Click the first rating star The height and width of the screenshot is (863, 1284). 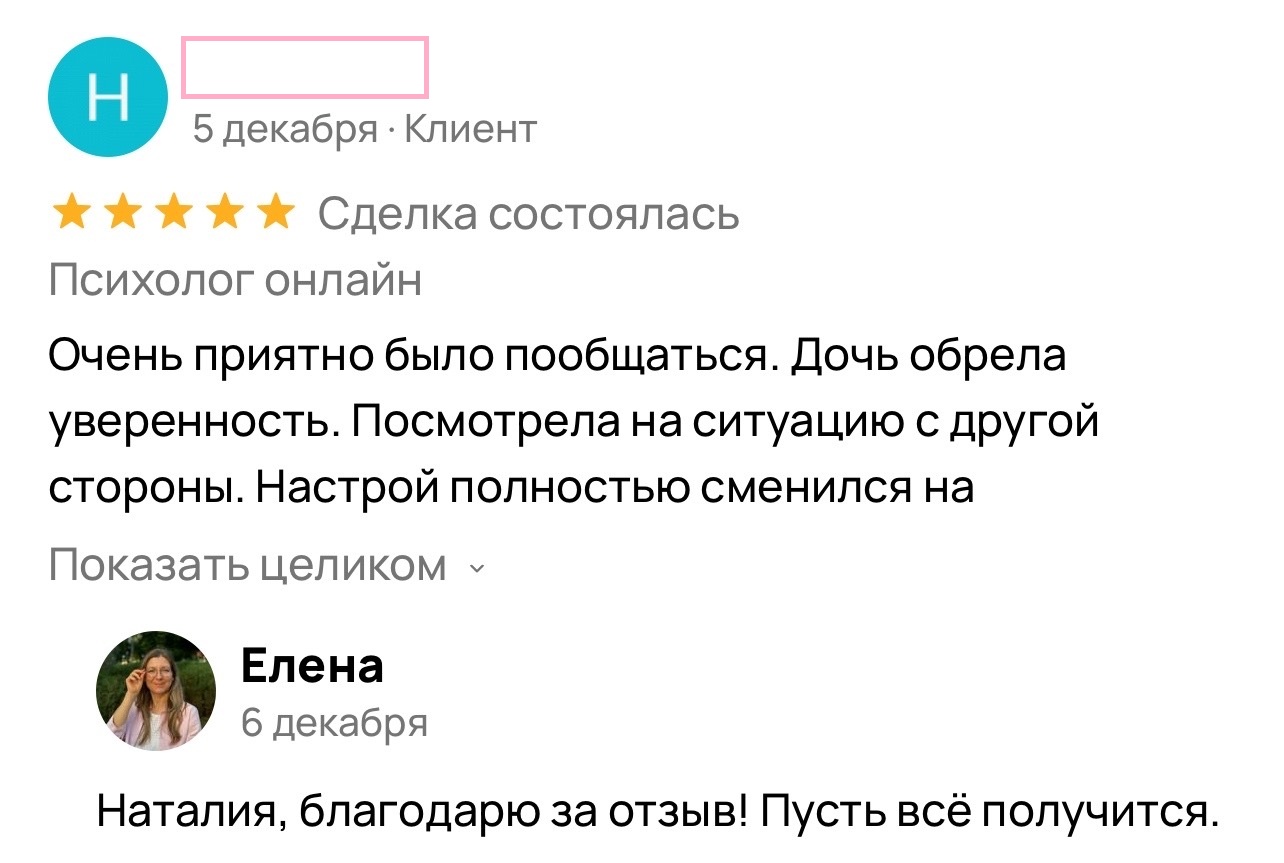click(70, 213)
